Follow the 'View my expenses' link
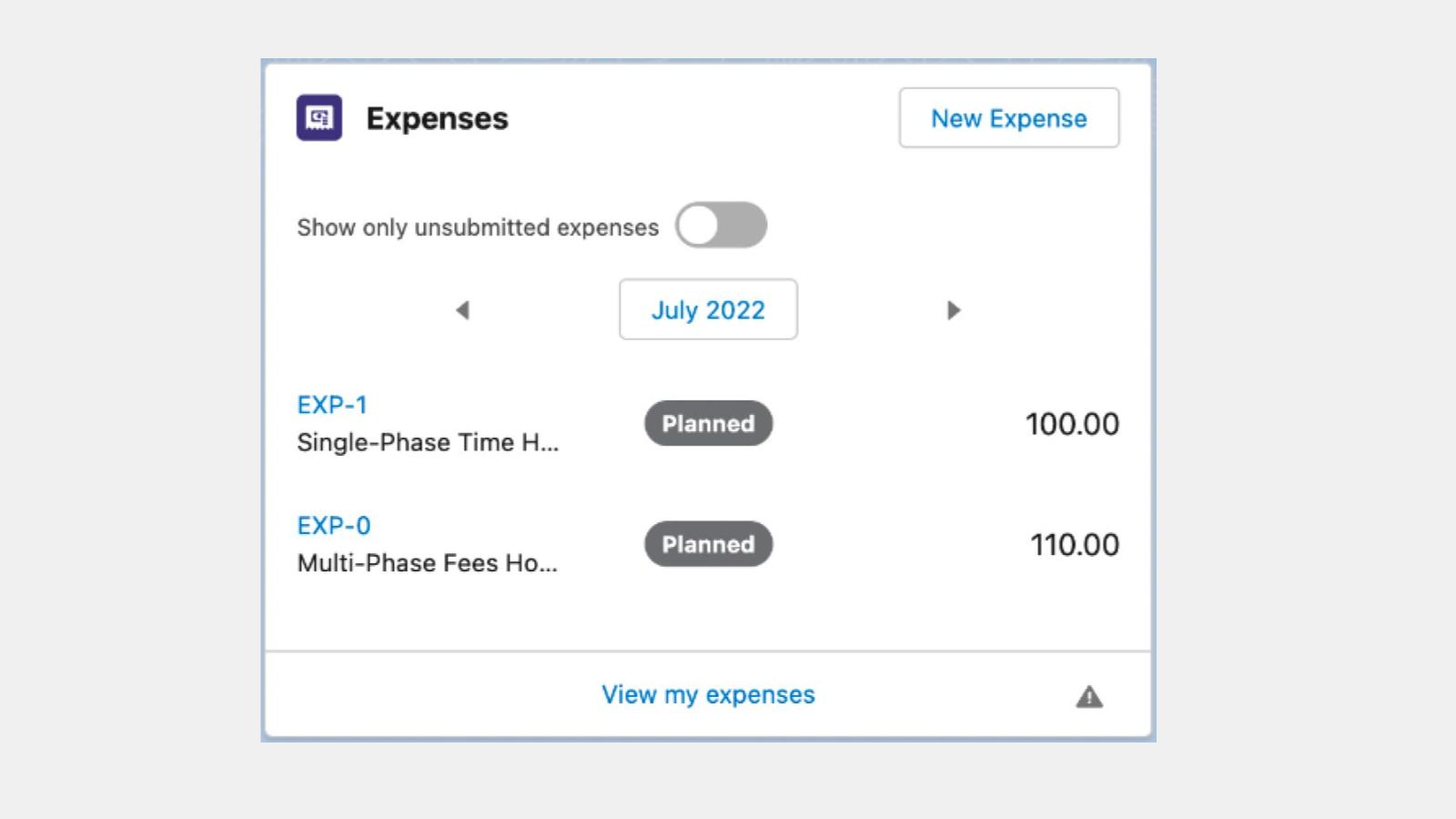This screenshot has height=819, width=1456. tap(708, 694)
